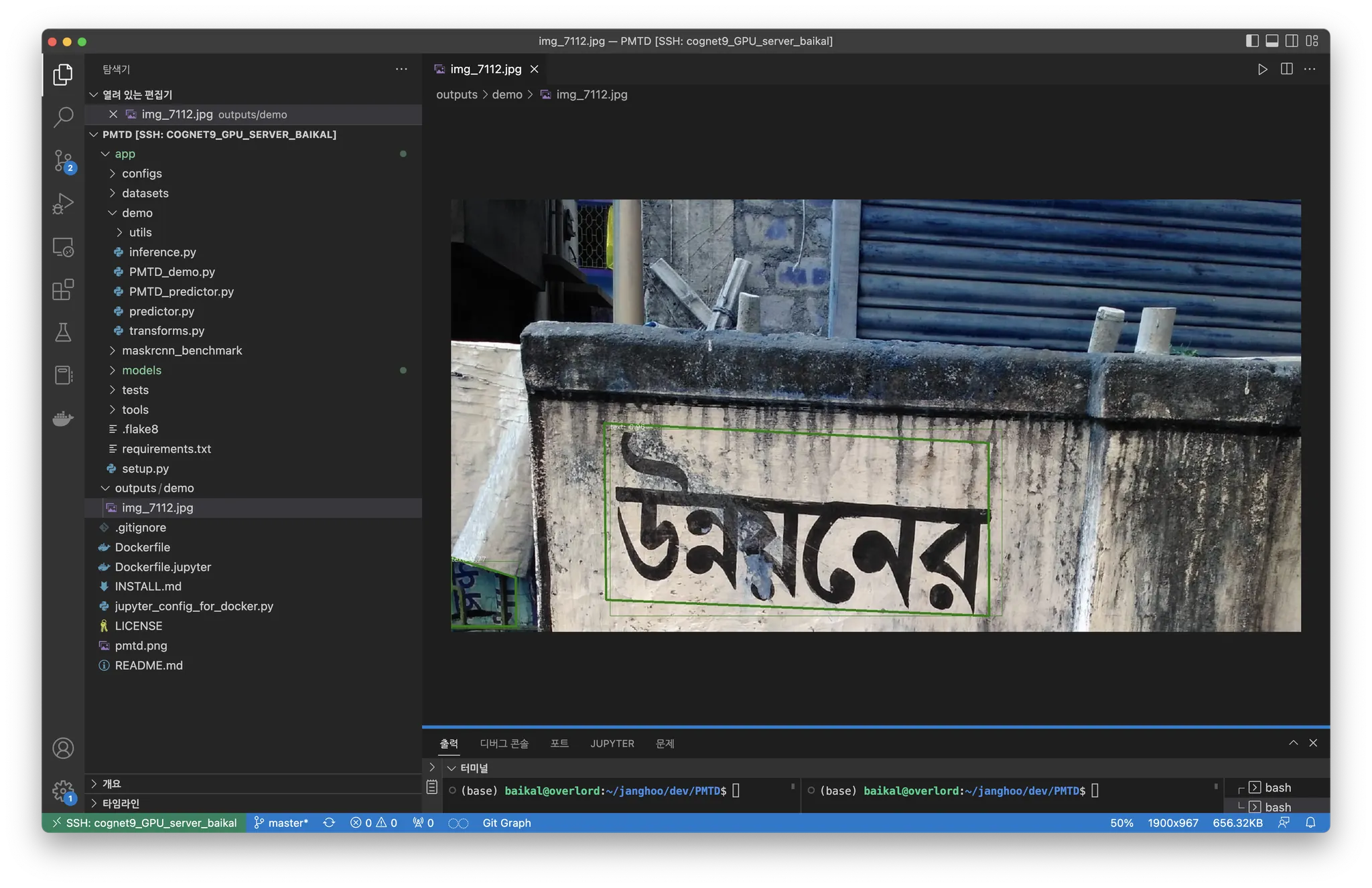The width and height of the screenshot is (1372, 888).
Task: Open the Remote Explorer icon
Action: [63, 247]
